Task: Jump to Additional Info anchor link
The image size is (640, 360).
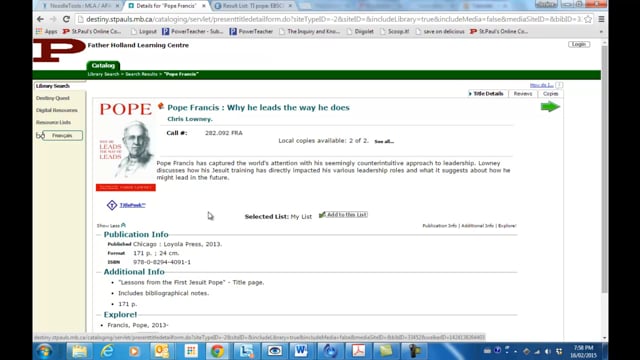Action: coord(477,226)
